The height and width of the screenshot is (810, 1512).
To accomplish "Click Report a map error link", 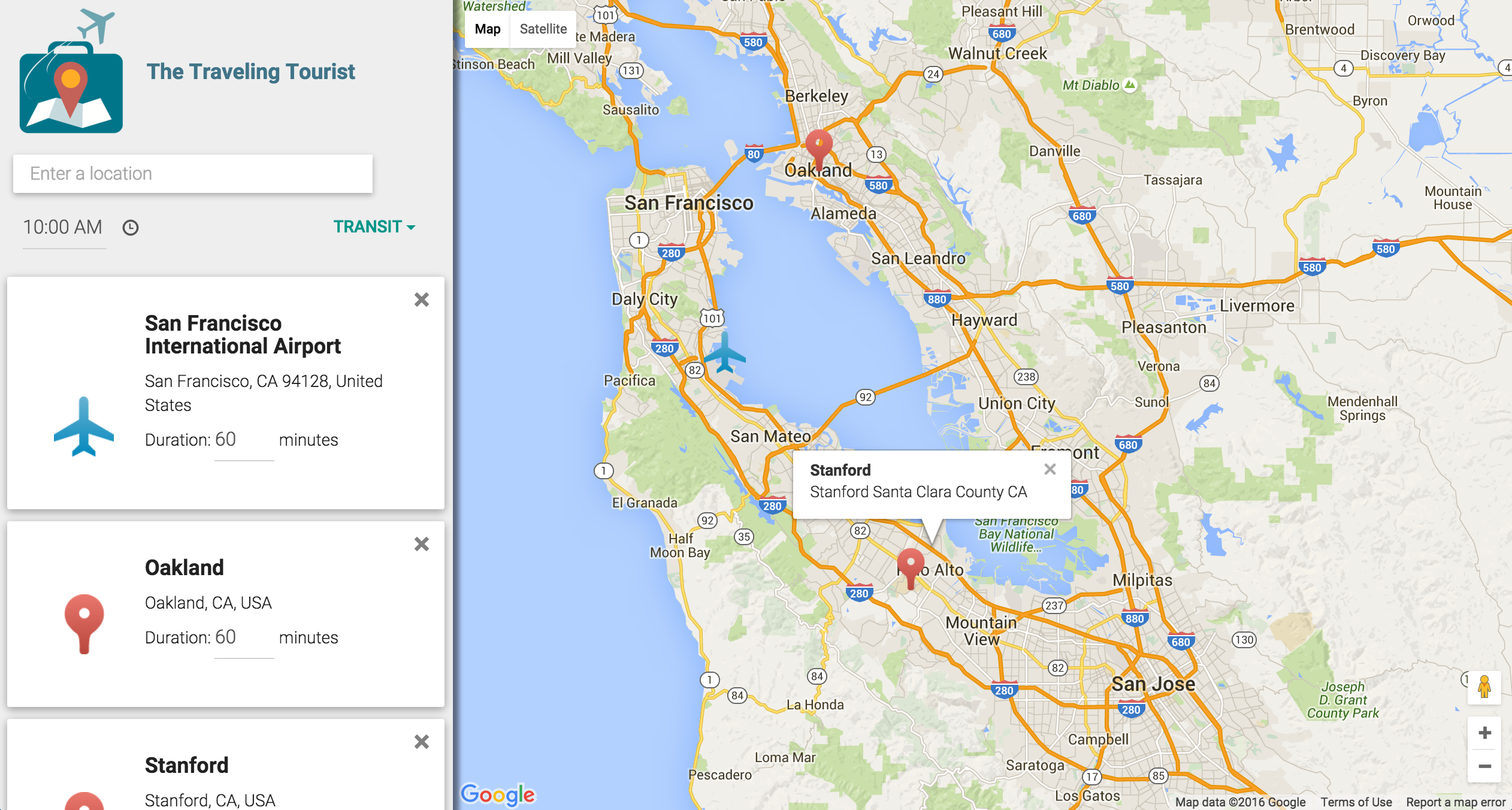I will click(x=1455, y=802).
